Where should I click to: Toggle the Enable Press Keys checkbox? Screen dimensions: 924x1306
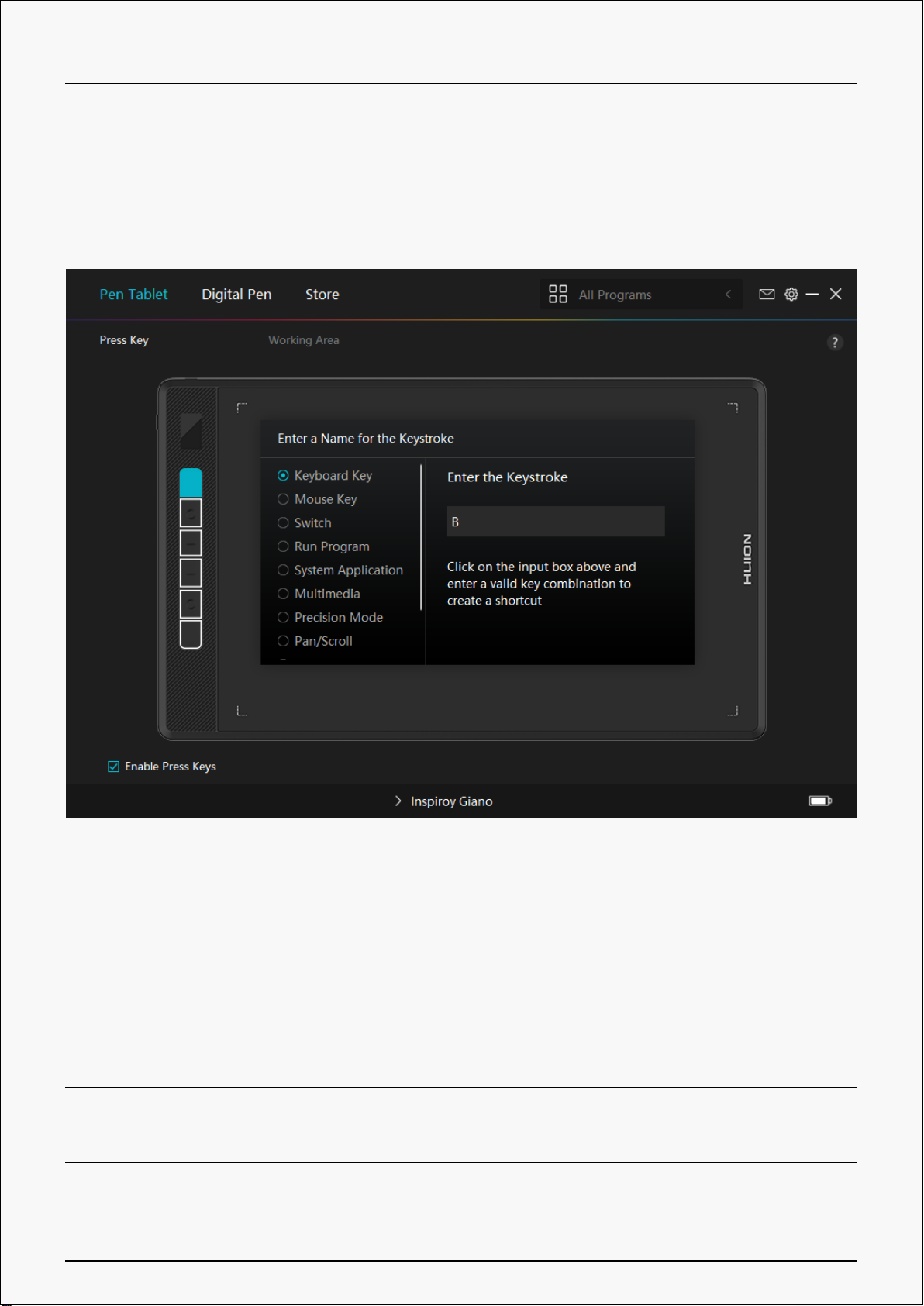(113, 767)
